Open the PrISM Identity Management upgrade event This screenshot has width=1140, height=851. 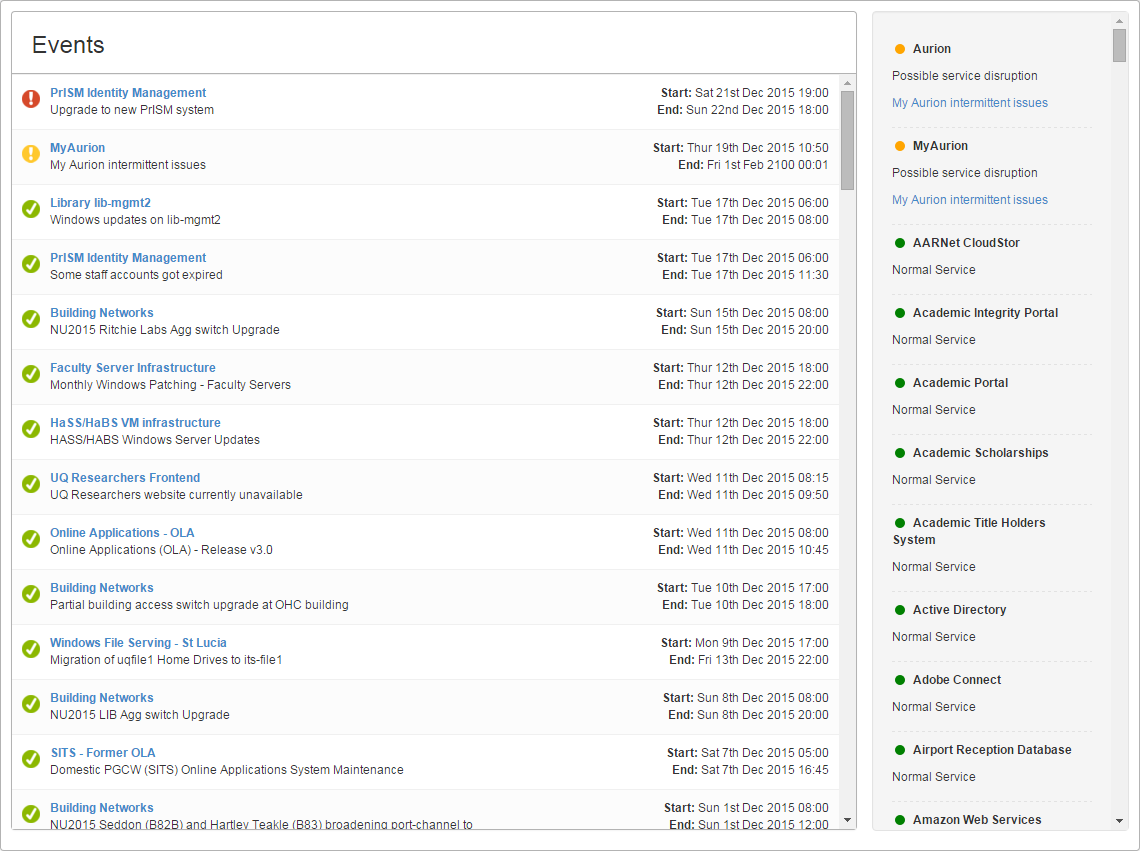coord(128,92)
